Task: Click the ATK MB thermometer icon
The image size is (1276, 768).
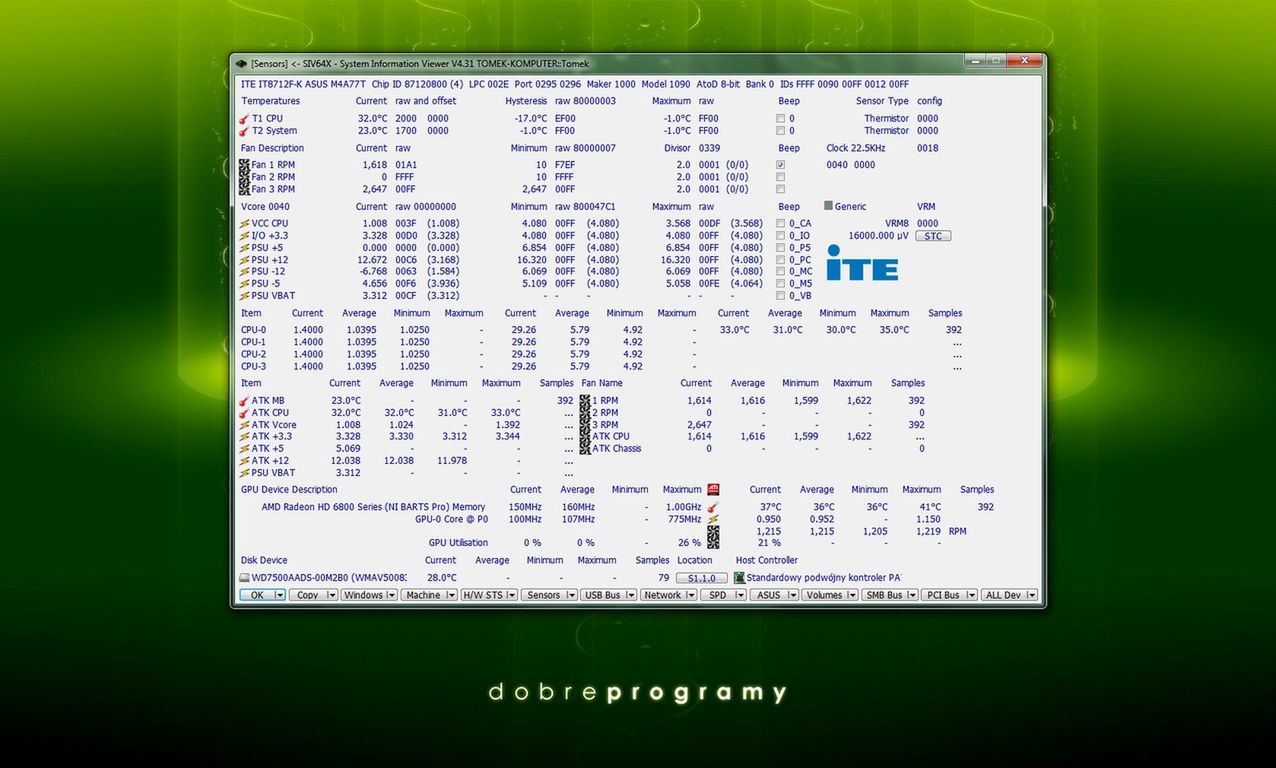Action: pos(244,401)
